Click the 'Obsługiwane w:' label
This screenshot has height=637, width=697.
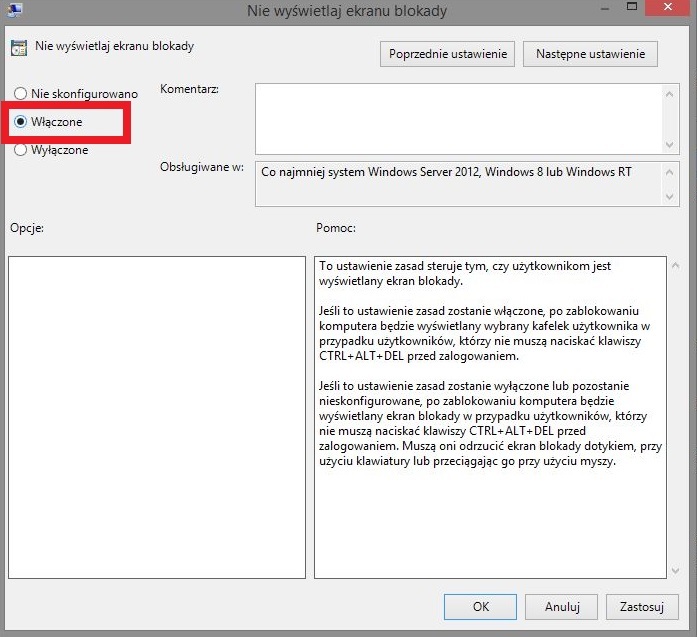coord(202,167)
